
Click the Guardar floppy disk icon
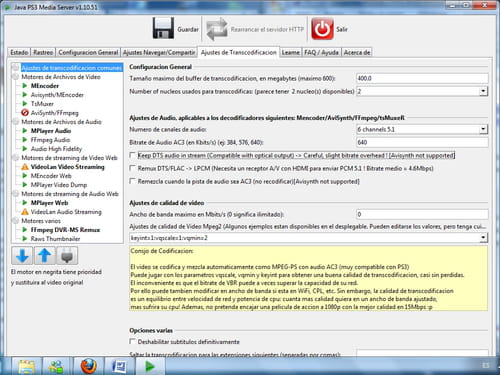pos(163,28)
